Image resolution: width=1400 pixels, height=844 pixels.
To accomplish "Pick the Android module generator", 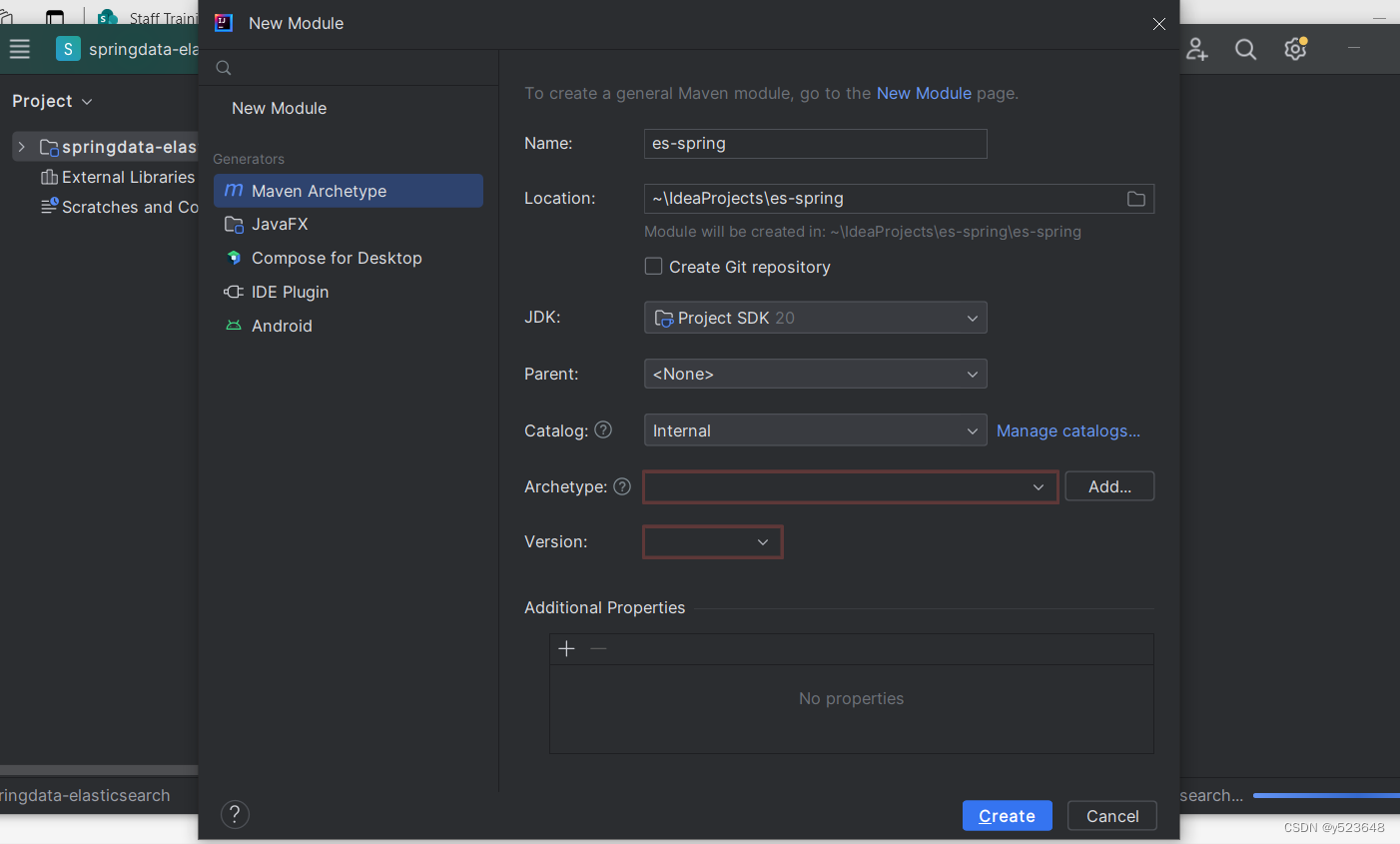I will point(279,326).
